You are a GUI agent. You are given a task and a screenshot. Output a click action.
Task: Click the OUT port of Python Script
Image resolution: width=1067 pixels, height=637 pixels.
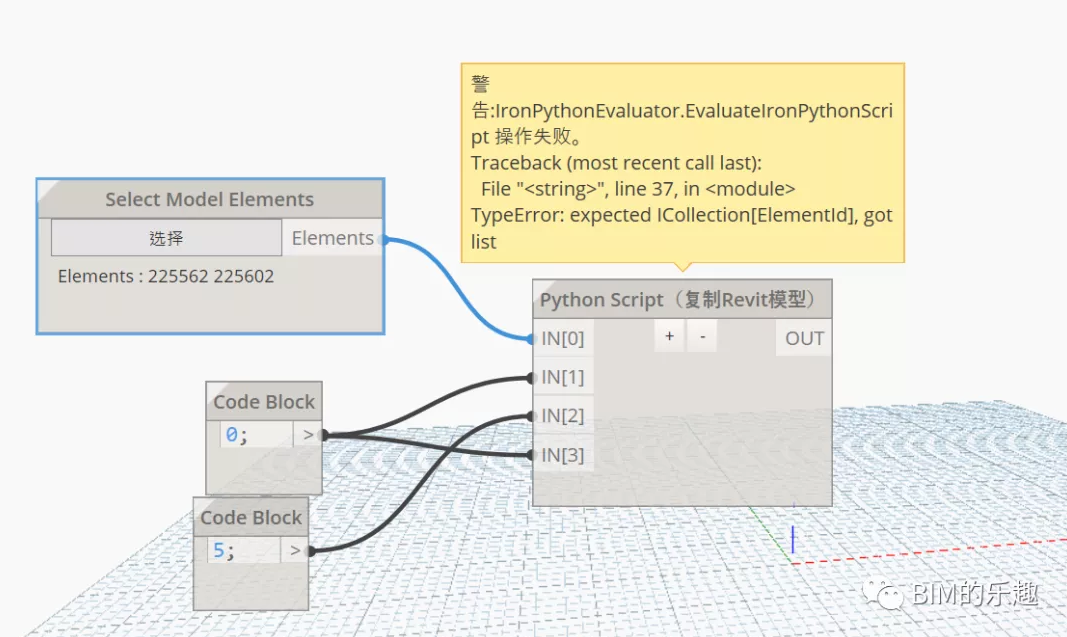pos(804,338)
